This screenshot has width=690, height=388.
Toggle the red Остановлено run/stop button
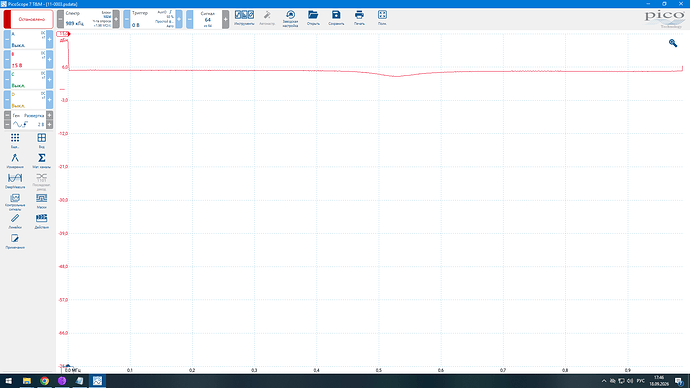pos(29,19)
